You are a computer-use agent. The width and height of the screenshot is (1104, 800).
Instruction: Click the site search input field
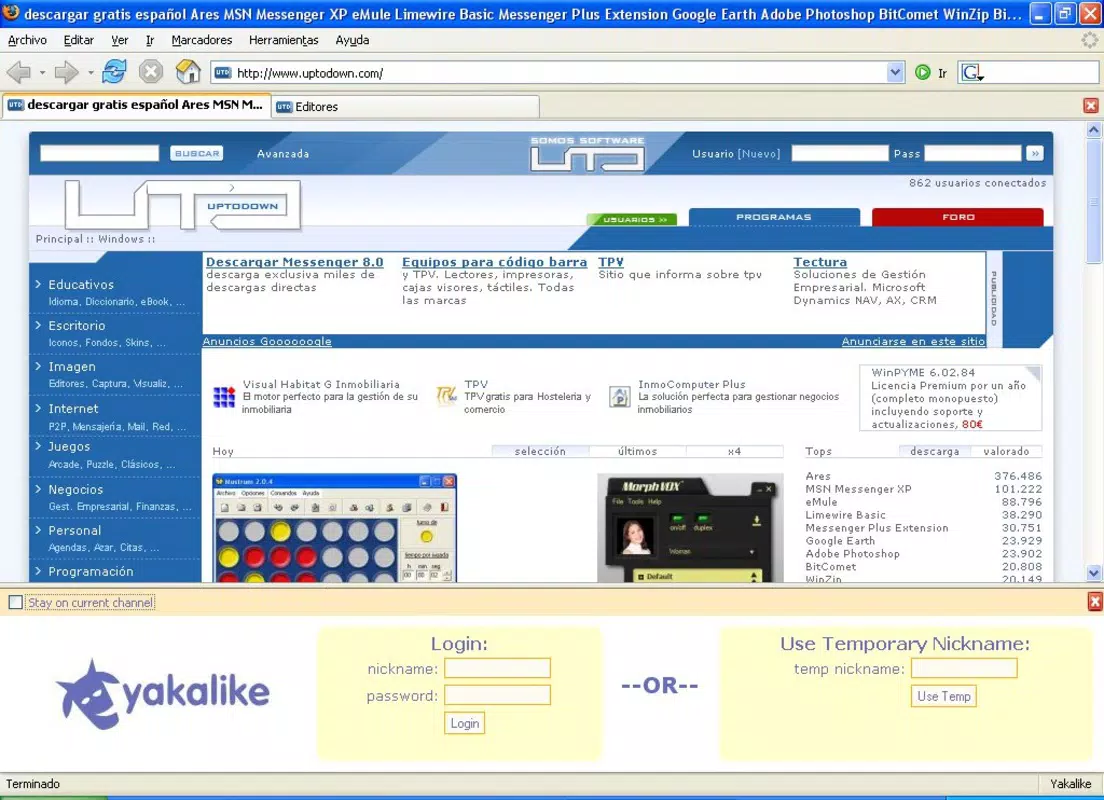tap(99, 154)
